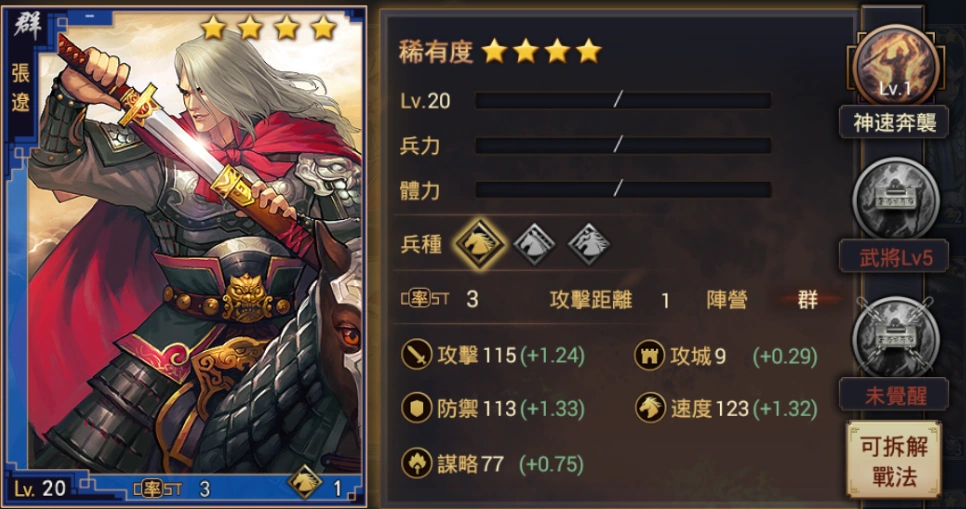
Task: Tap the 可拆解戰法 button
Action: coord(894,460)
